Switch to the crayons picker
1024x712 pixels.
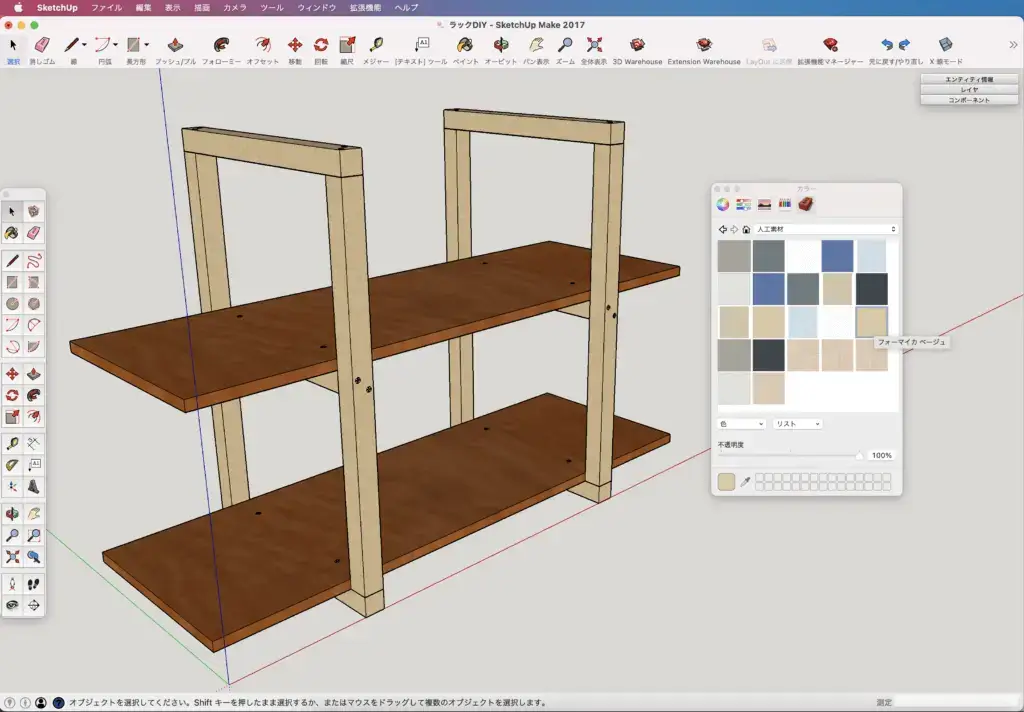point(785,204)
